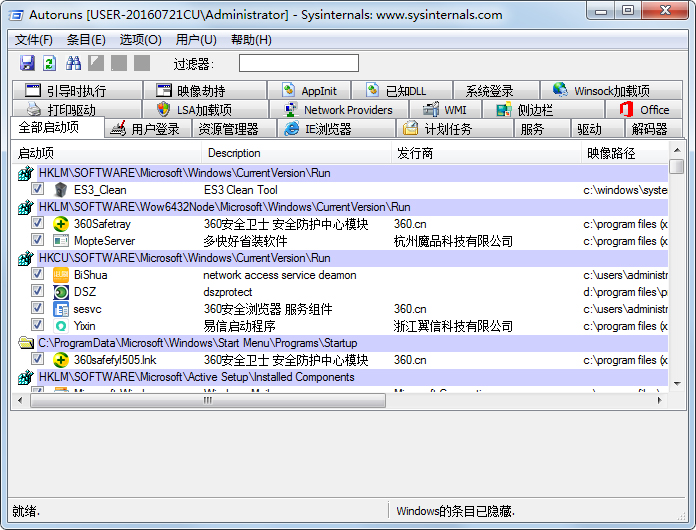The width and height of the screenshot is (696, 530).
Task: Switch to the 计划任务 tab
Action: 455,129
